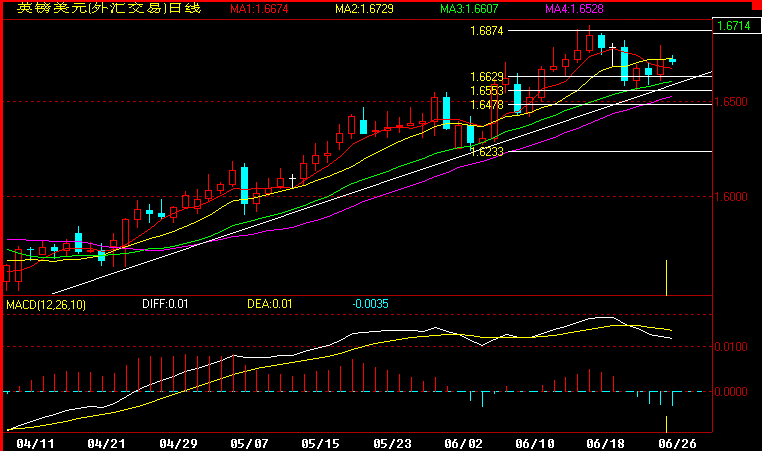The image size is (762, 451).
Task: Select the MA2:1.6729 indicator label
Action: (364, 9)
